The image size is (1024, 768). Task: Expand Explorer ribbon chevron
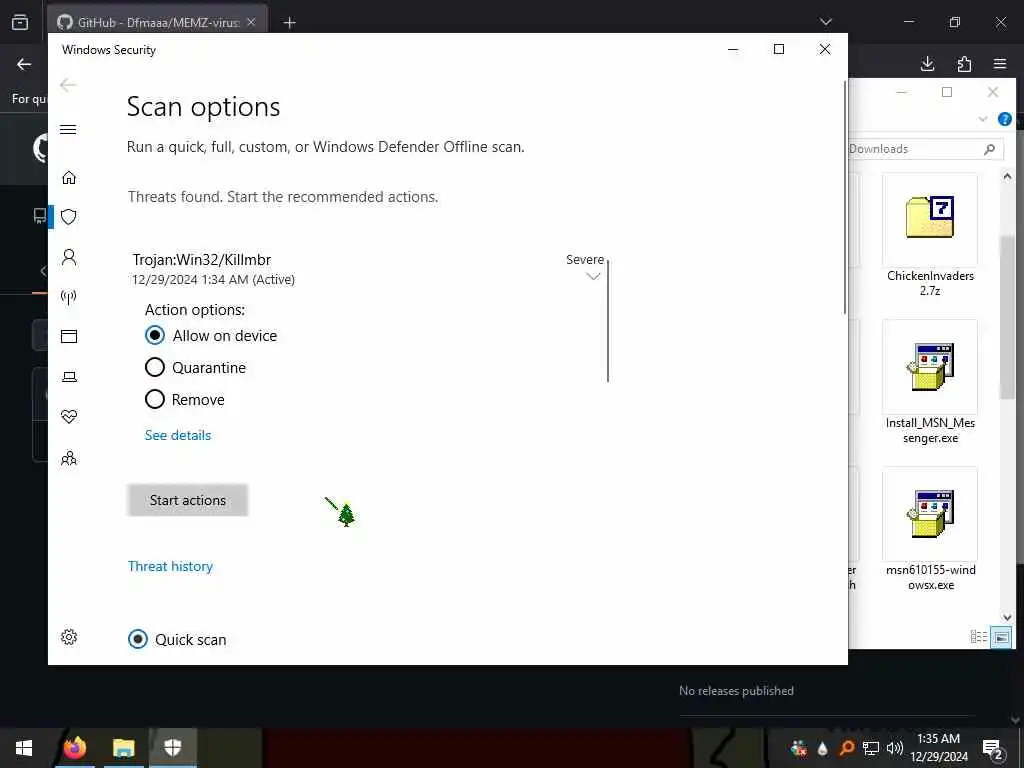tap(982, 119)
